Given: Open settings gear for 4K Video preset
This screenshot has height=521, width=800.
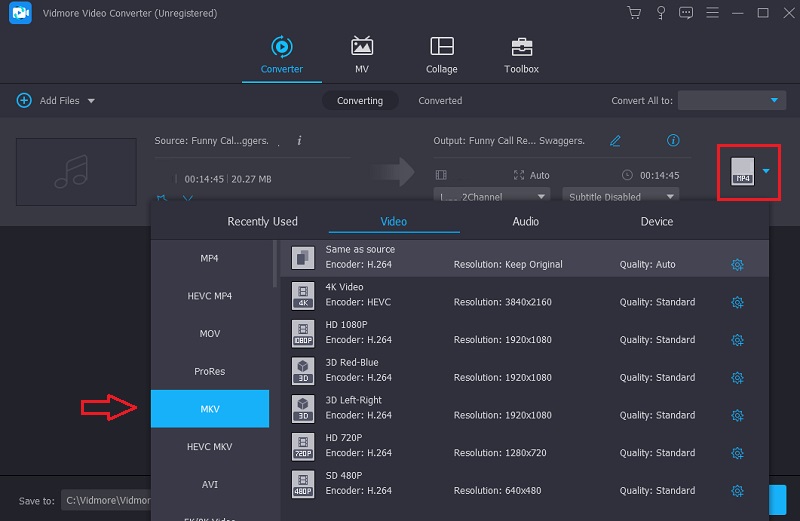Looking at the screenshot, I should pos(737,302).
